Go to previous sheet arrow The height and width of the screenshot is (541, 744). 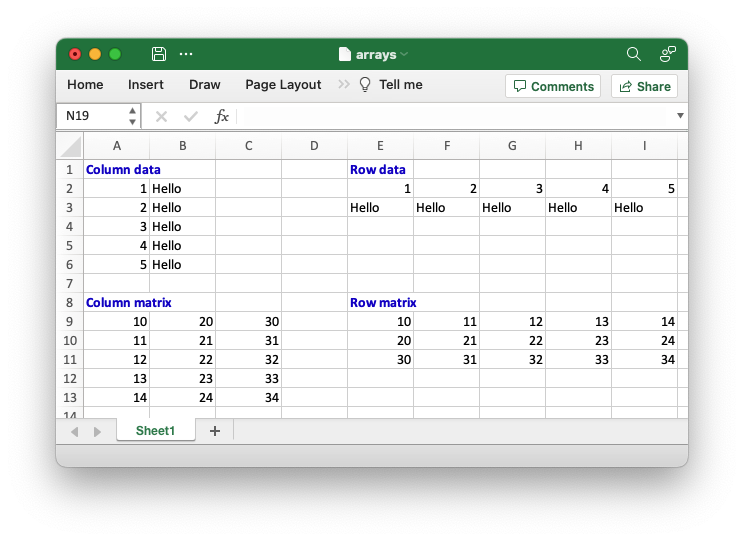[x=74, y=432]
